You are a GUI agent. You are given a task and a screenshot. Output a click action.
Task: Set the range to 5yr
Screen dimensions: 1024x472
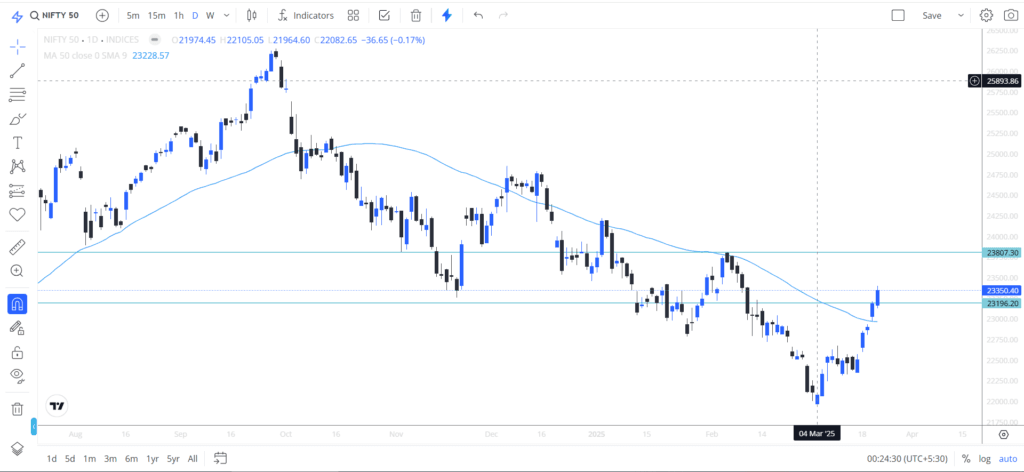pos(173,458)
